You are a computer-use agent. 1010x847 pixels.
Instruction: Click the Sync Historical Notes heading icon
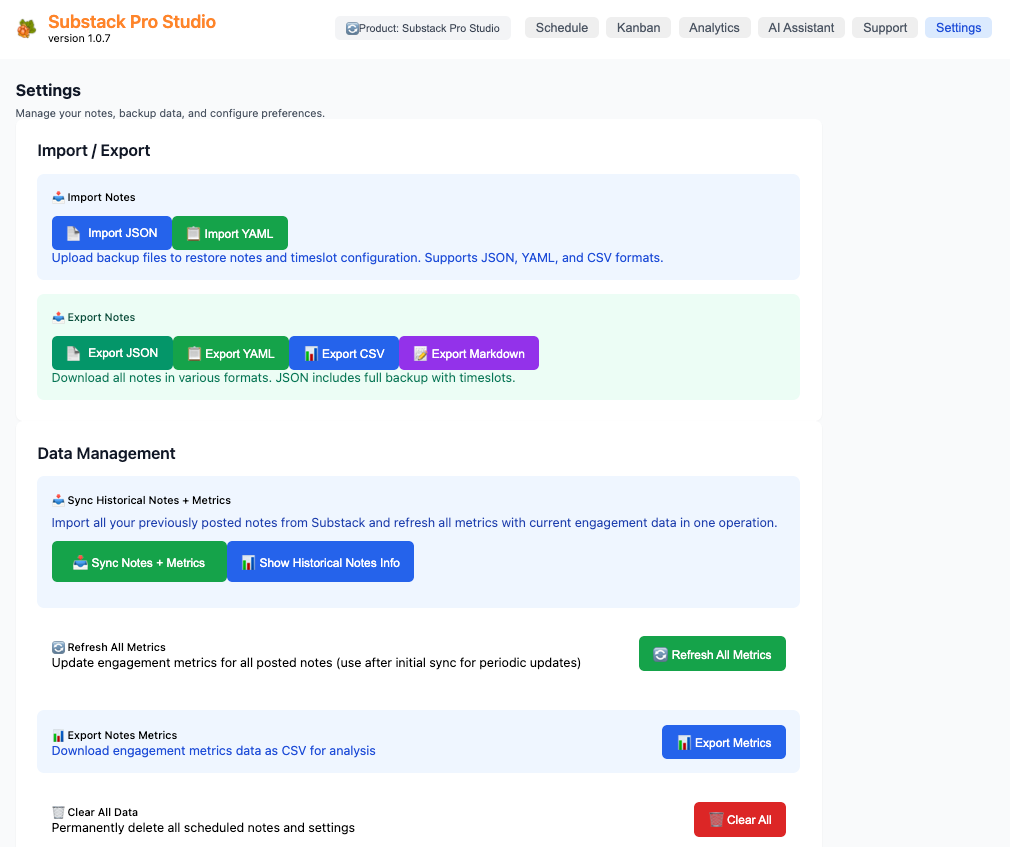58,500
